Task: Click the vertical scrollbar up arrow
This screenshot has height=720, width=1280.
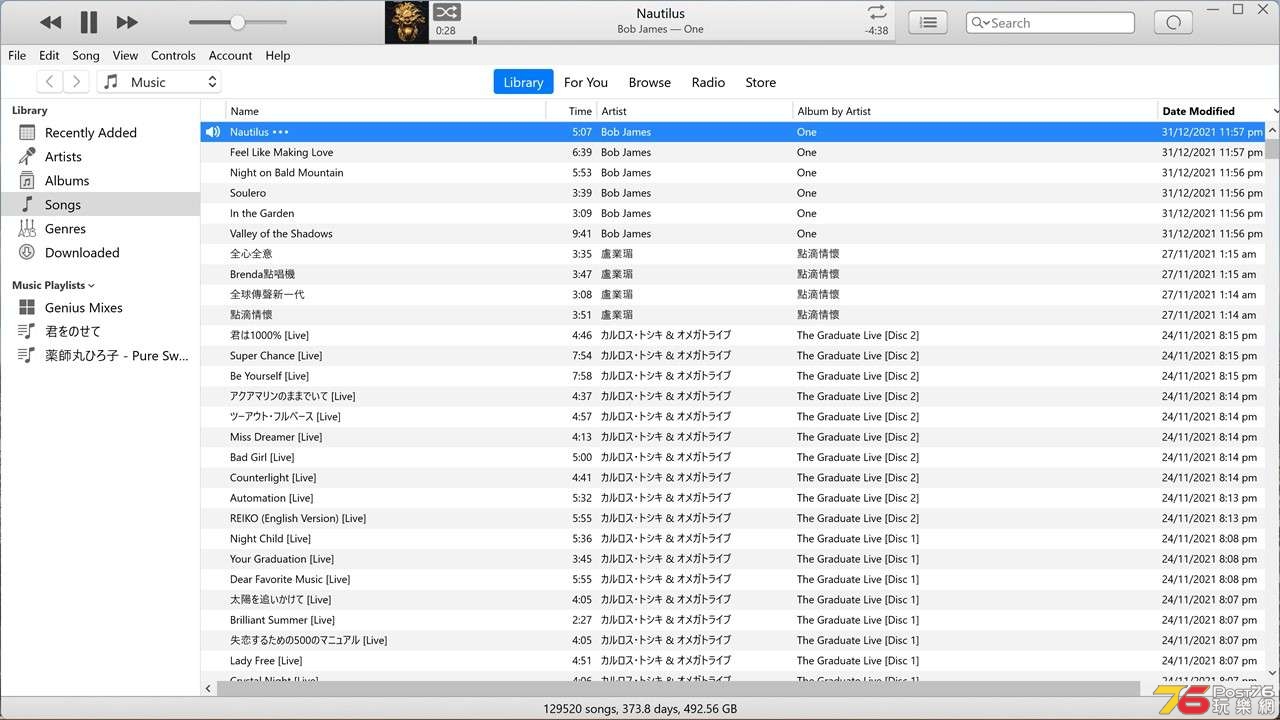Action: tap(1272, 131)
